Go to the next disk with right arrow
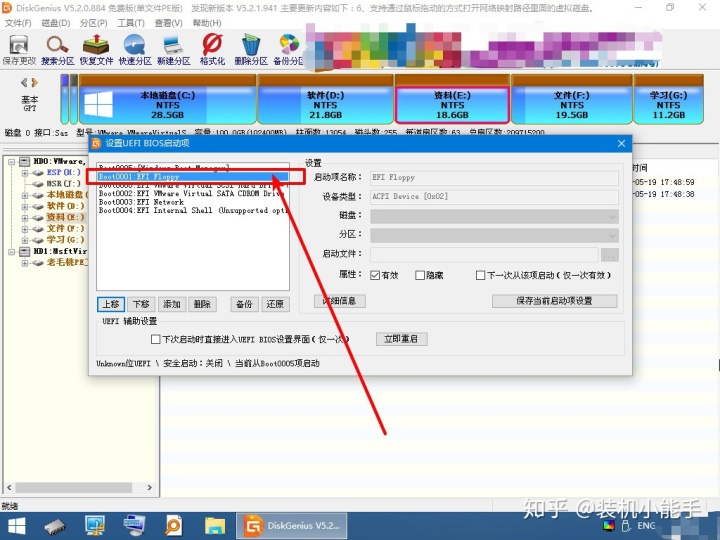The width and height of the screenshot is (720, 540). coord(34,83)
